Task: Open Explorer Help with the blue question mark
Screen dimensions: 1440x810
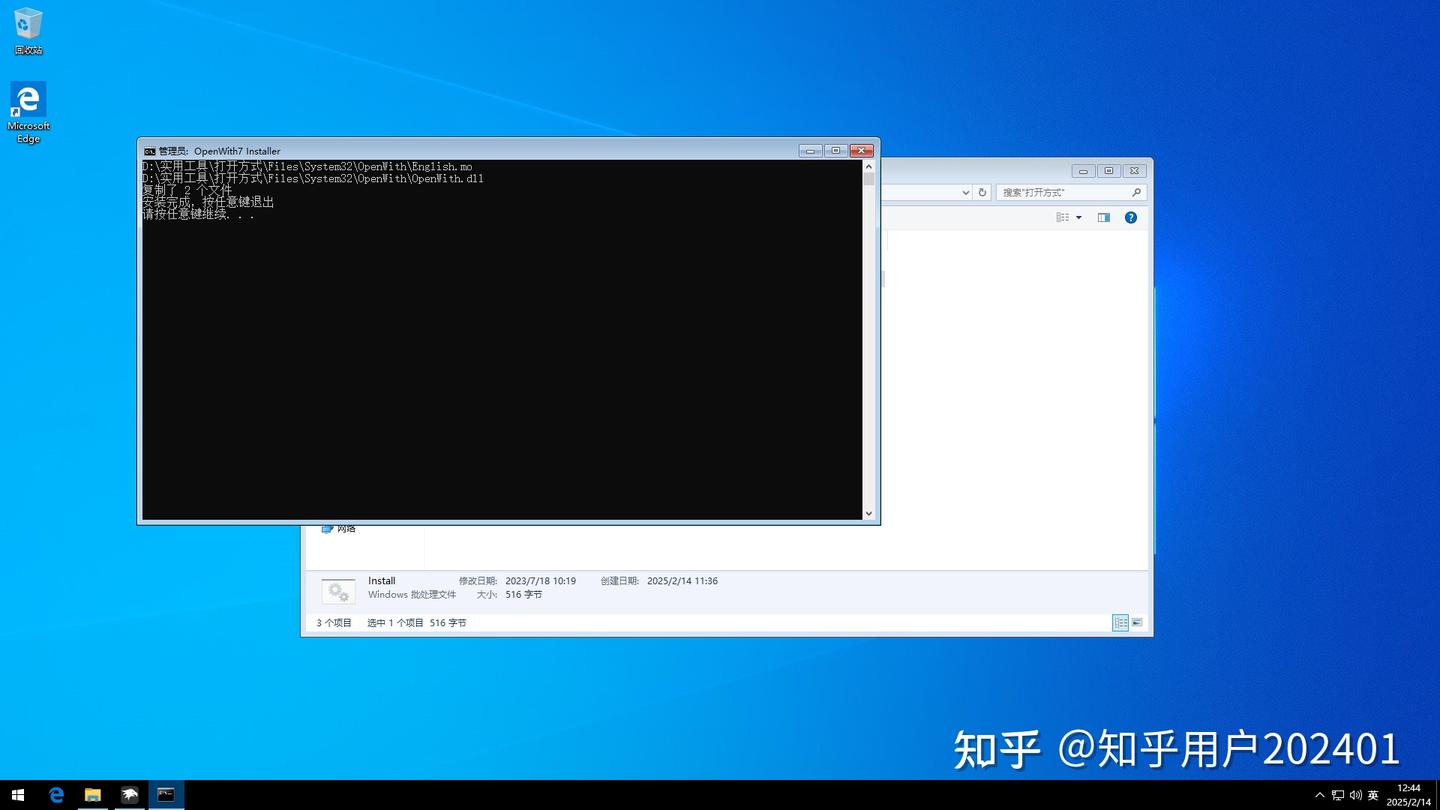Action: point(1131,217)
